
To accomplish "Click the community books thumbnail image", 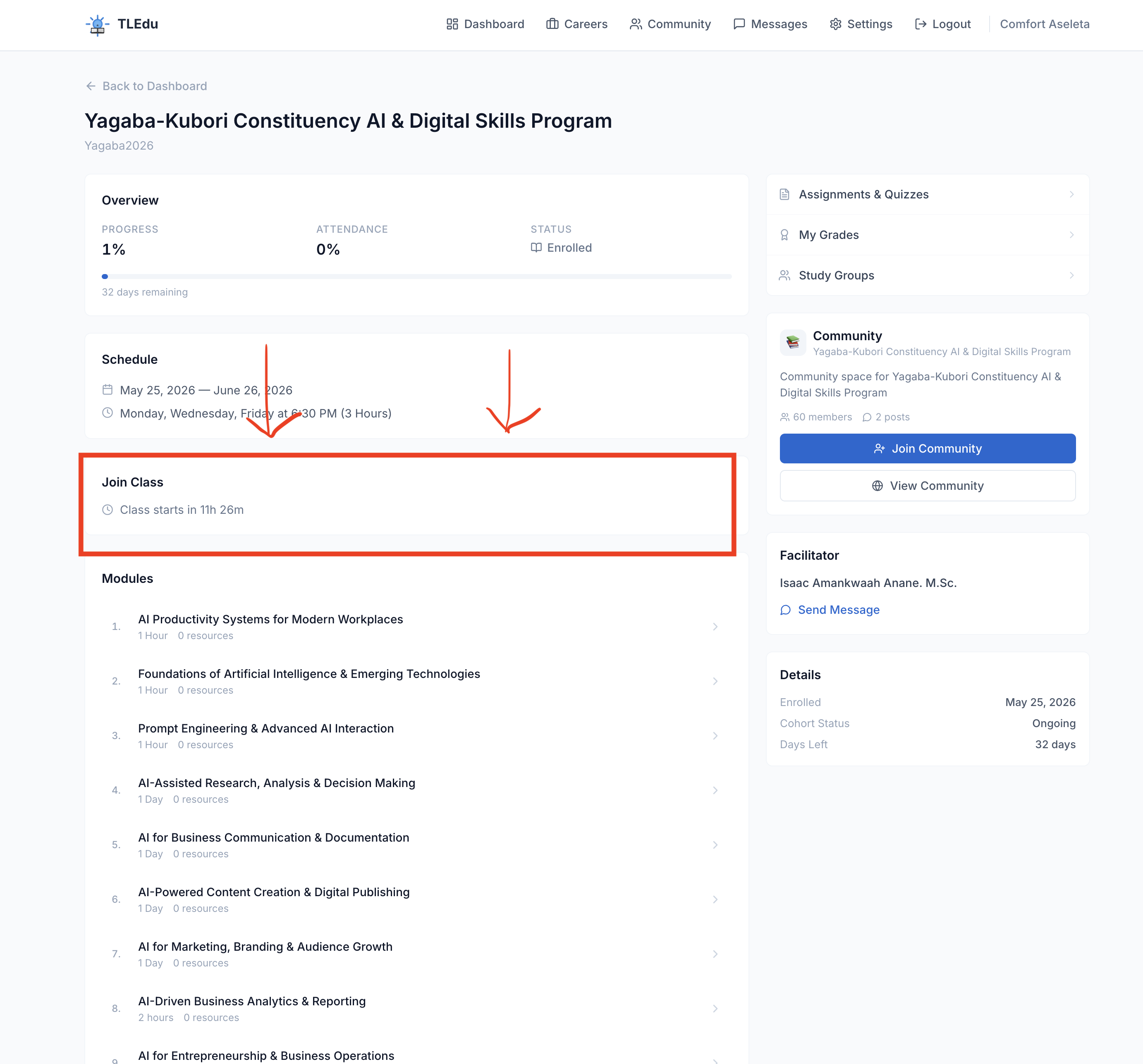I will click(793, 343).
